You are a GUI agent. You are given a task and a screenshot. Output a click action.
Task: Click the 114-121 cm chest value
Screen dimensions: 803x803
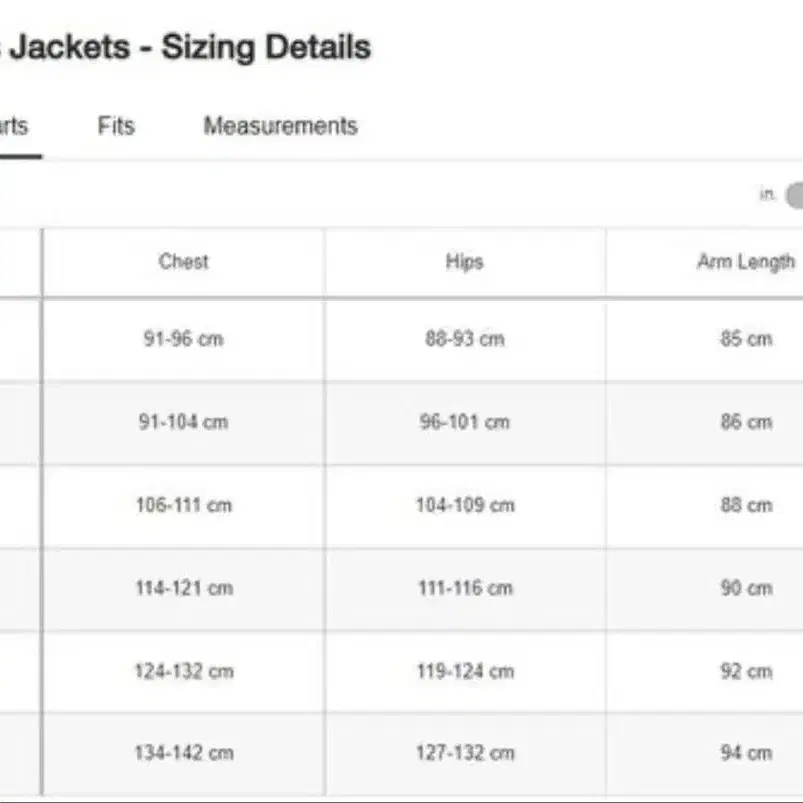pos(184,588)
